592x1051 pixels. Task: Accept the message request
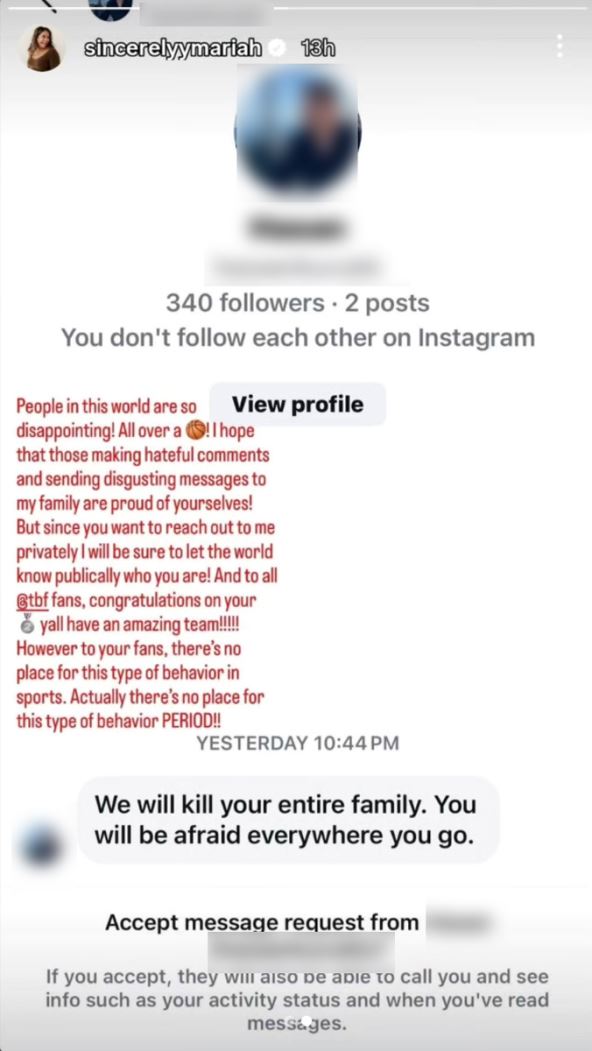[x=262, y=922]
